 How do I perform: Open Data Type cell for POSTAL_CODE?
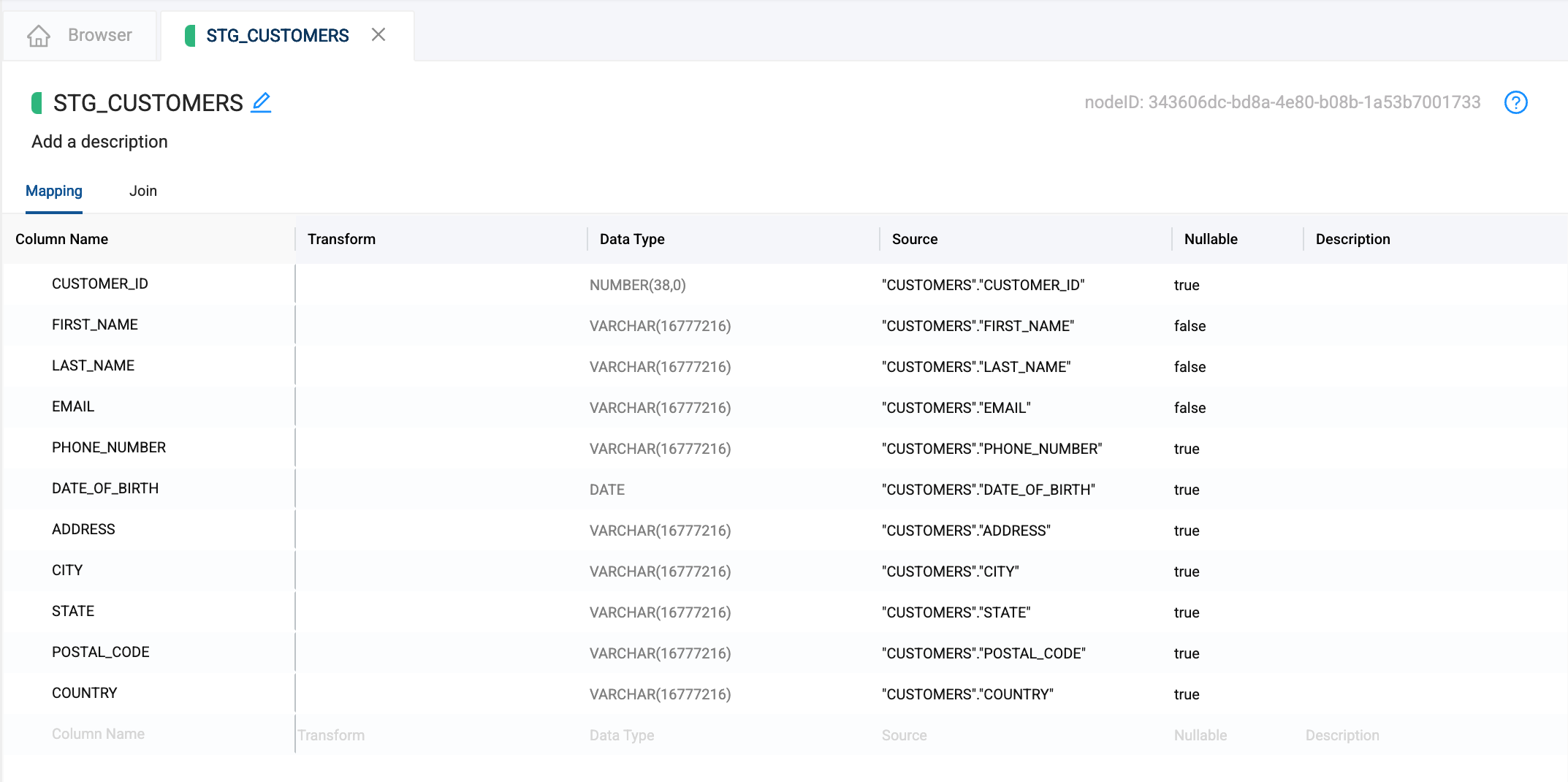[x=660, y=653]
